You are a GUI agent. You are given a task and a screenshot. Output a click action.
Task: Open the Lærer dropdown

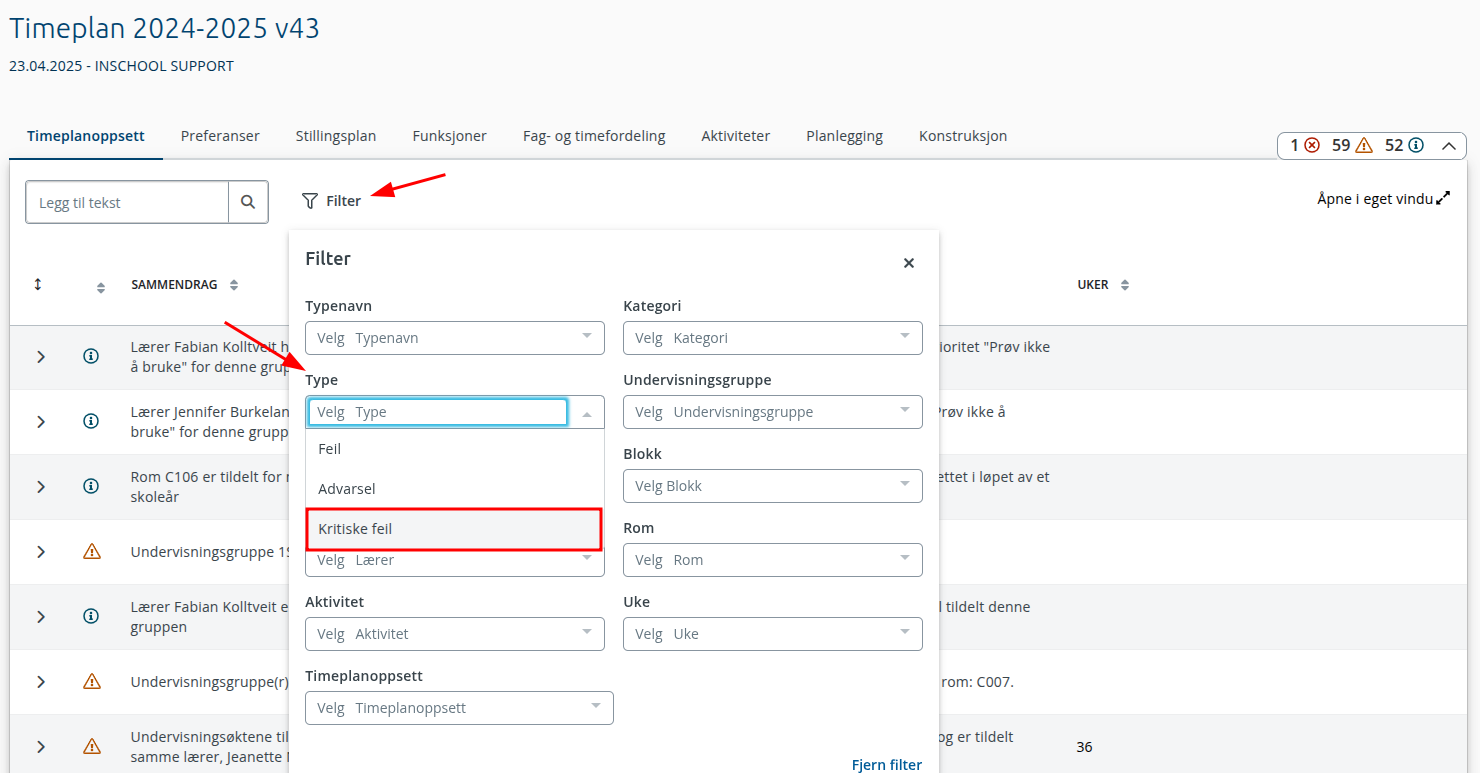[x=455, y=563]
